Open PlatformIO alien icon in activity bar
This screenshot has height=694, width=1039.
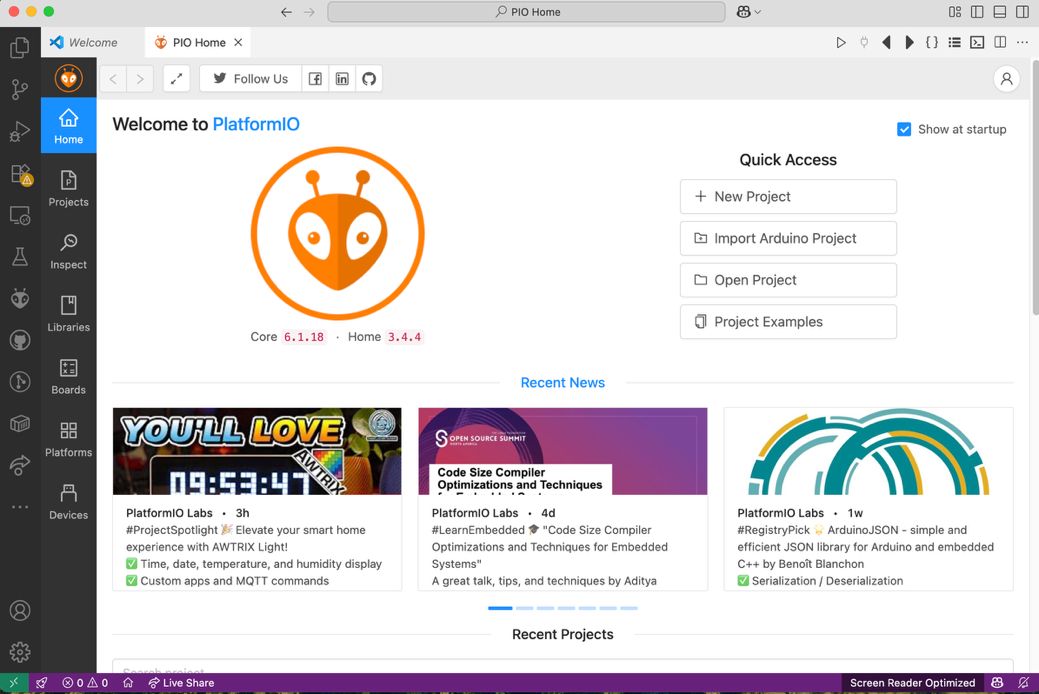[20, 298]
